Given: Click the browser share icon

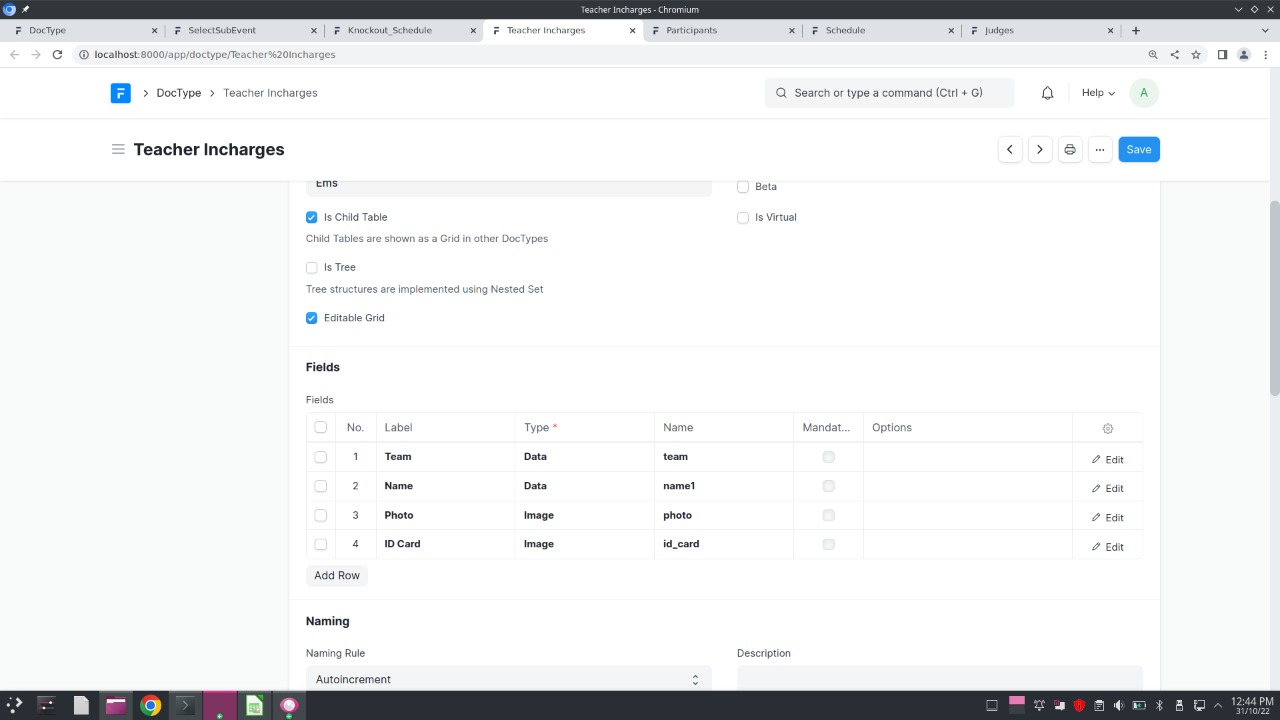Looking at the screenshot, I should click(1174, 55).
